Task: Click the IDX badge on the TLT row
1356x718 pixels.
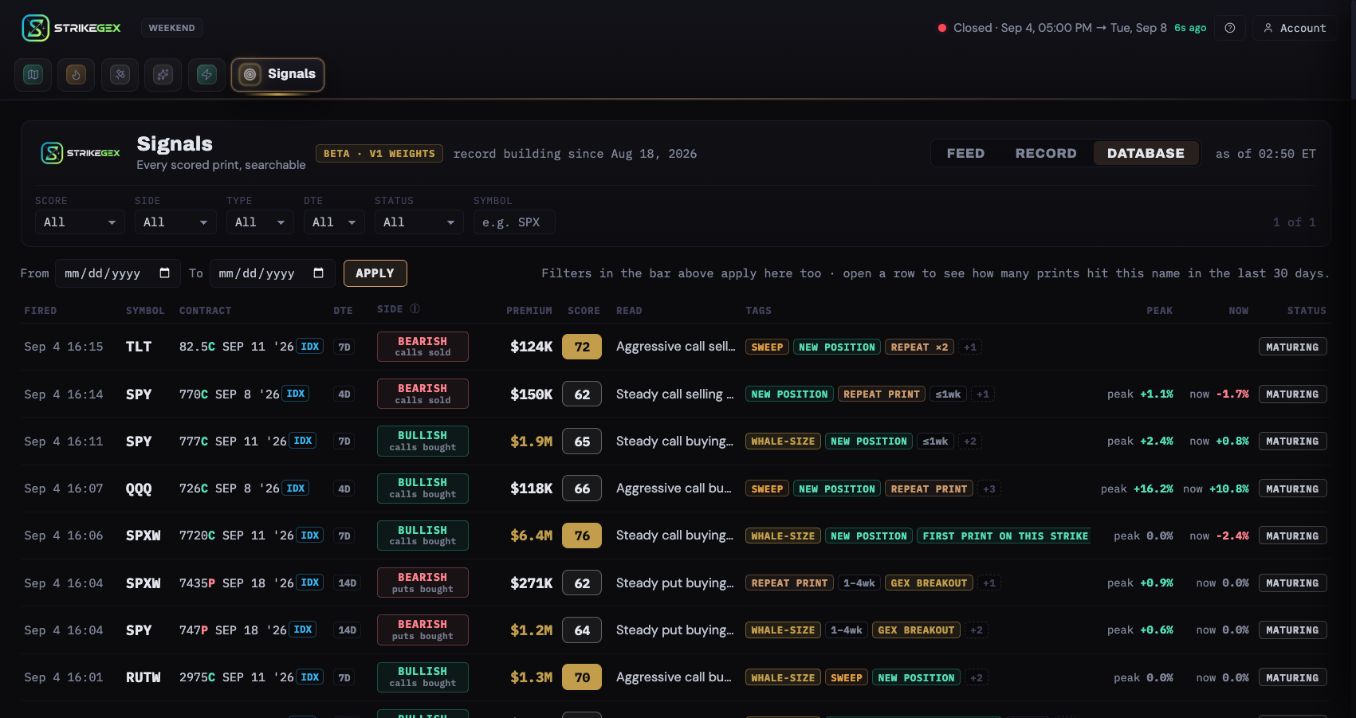Action: pyautogui.click(x=311, y=347)
